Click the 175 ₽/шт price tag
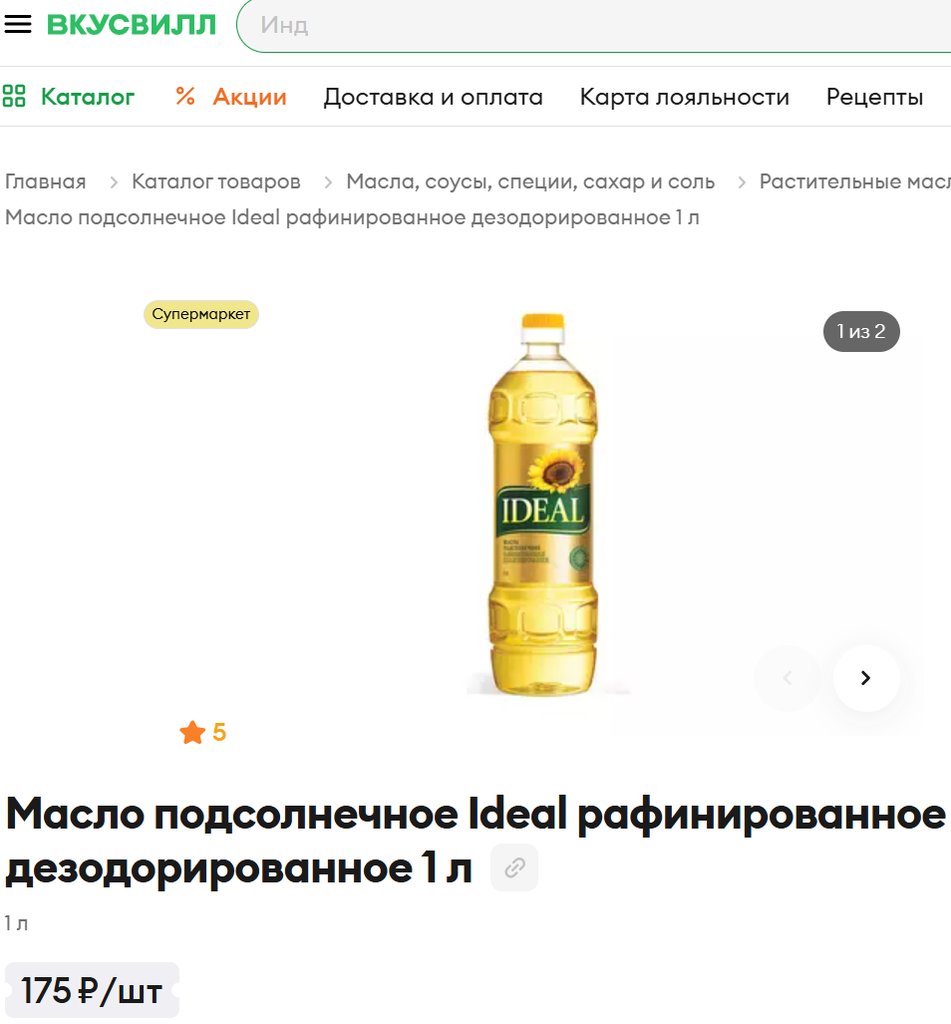The height and width of the screenshot is (1024, 951). (92, 991)
